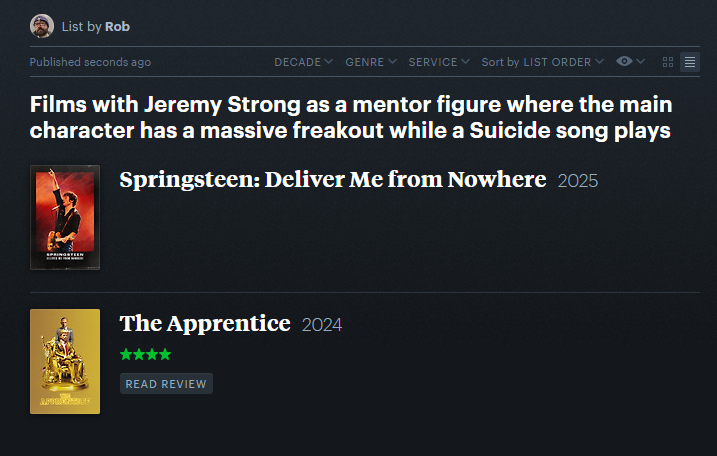Image resolution: width=717 pixels, height=456 pixels.
Task: Click The Apprentice poster thumbnail
Action: point(65,361)
